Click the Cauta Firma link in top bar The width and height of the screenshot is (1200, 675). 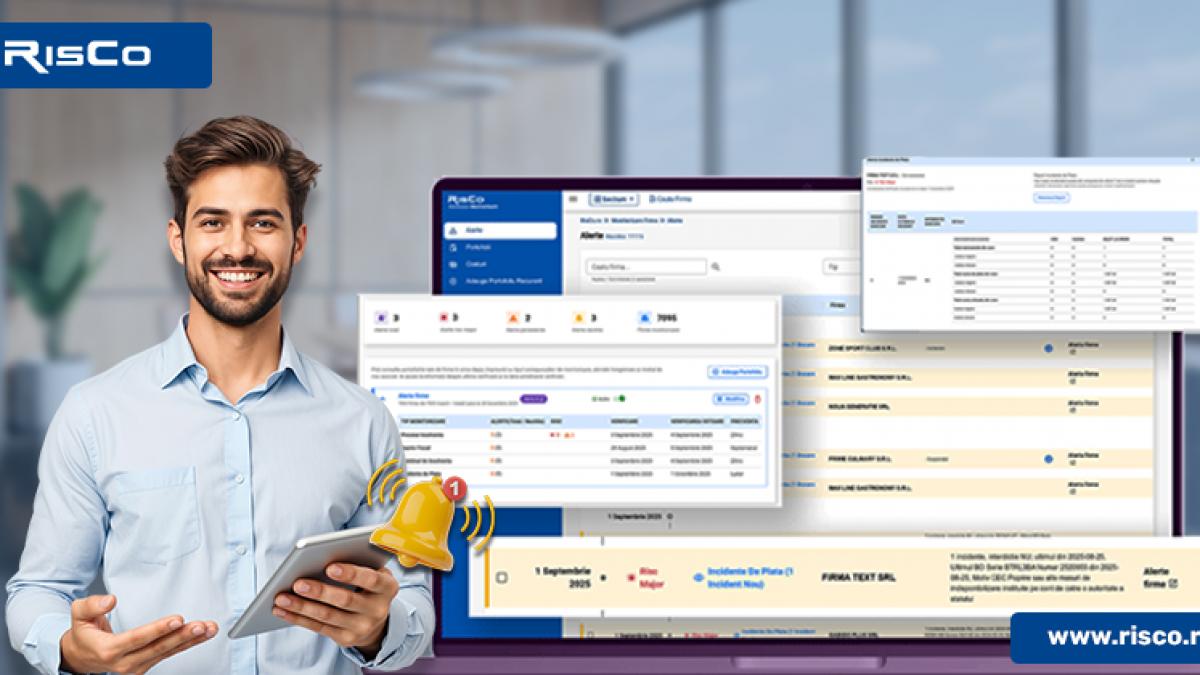pyautogui.click(x=671, y=199)
